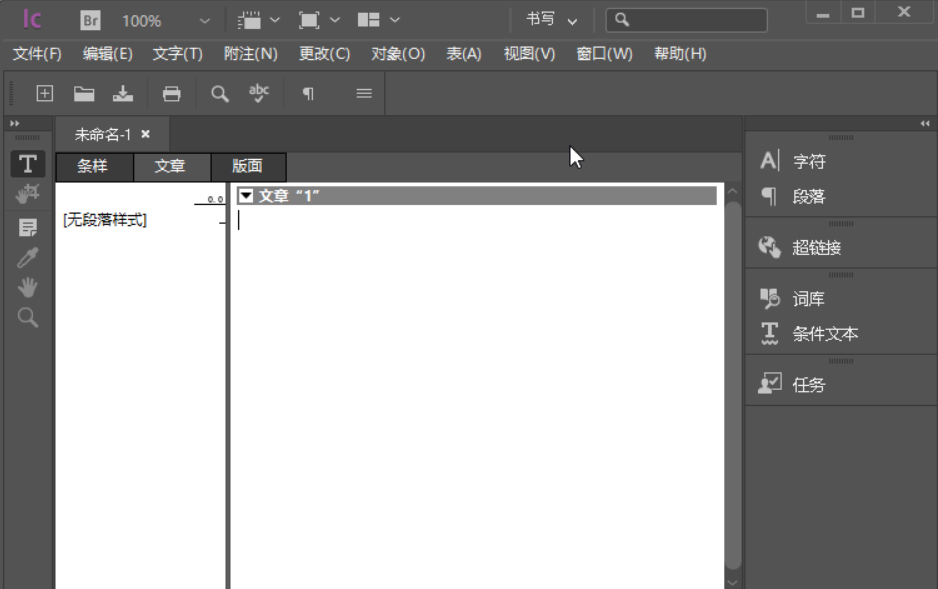This screenshot has width=938, height=589.
Task: Select the Zoom tool
Action: pos(27,318)
